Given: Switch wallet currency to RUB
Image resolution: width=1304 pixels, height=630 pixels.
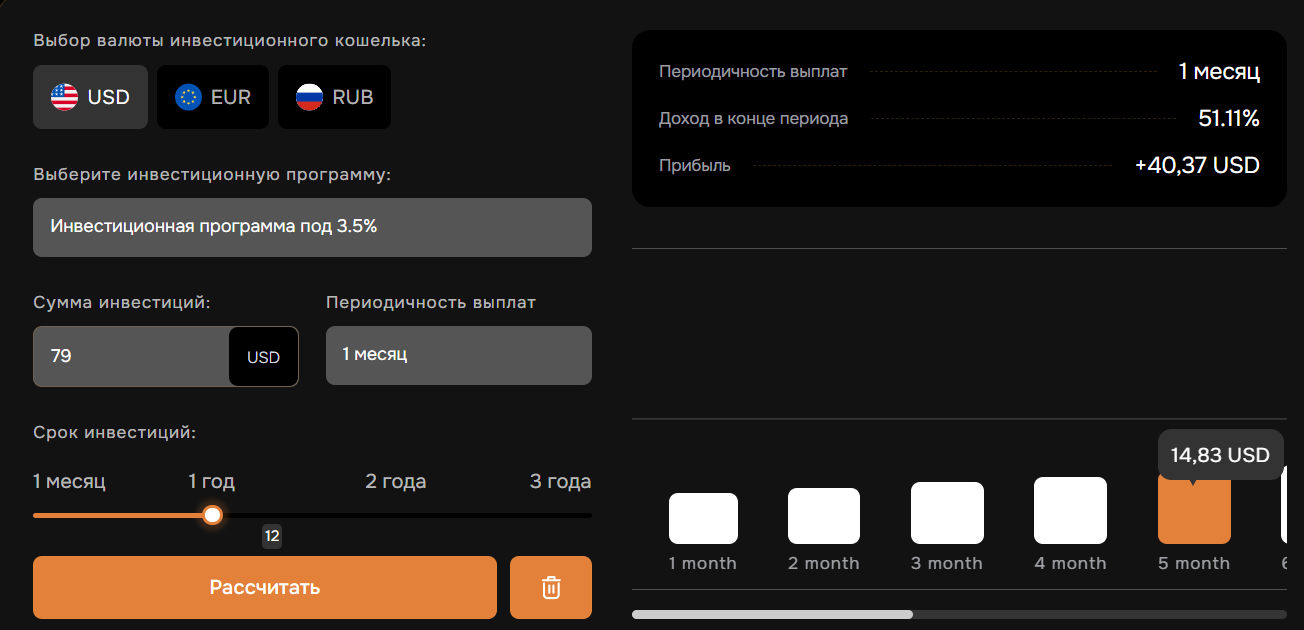Looking at the screenshot, I should pos(334,97).
